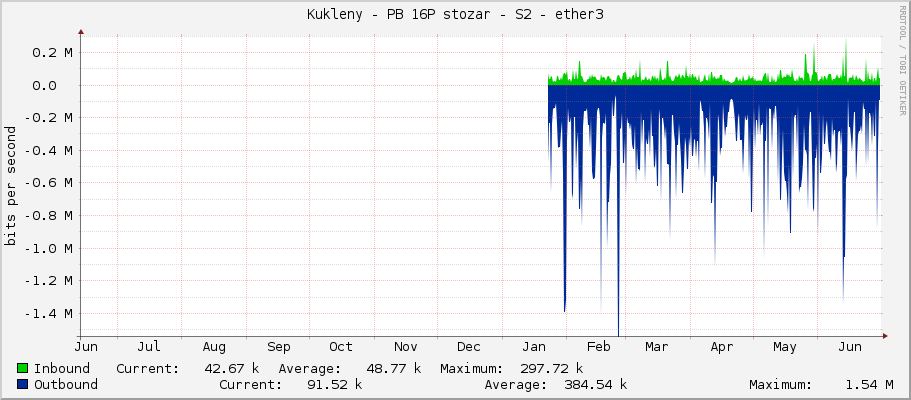This screenshot has width=911, height=400.
Task: Click the 'Mar' x-axis label
Action: (x=657, y=347)
